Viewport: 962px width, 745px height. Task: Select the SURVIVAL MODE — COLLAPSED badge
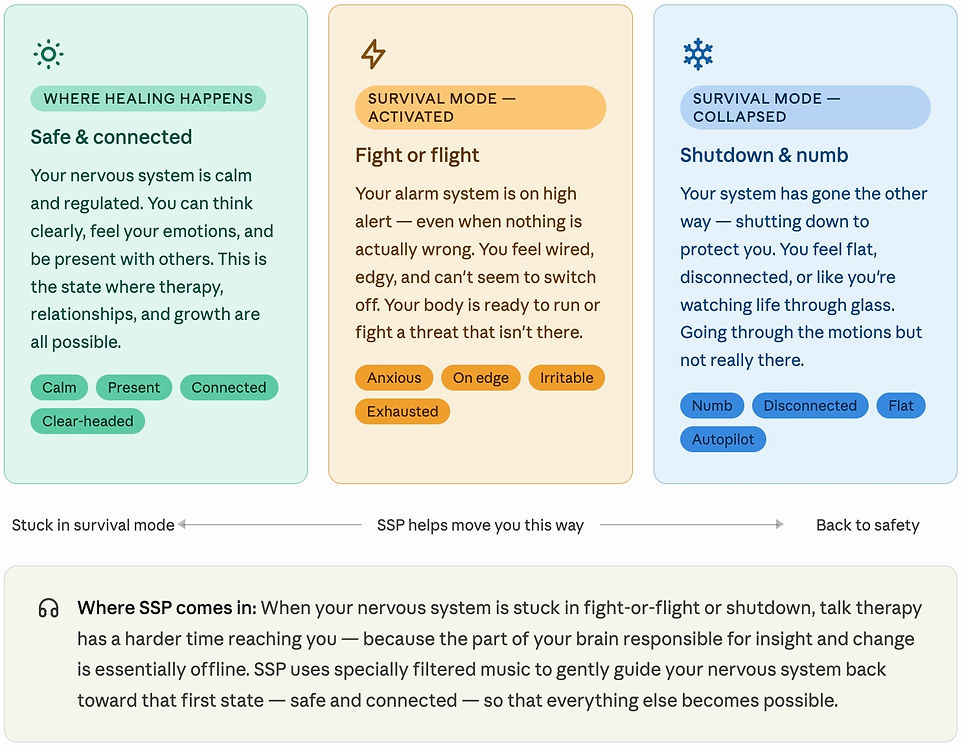click(805, 107)
